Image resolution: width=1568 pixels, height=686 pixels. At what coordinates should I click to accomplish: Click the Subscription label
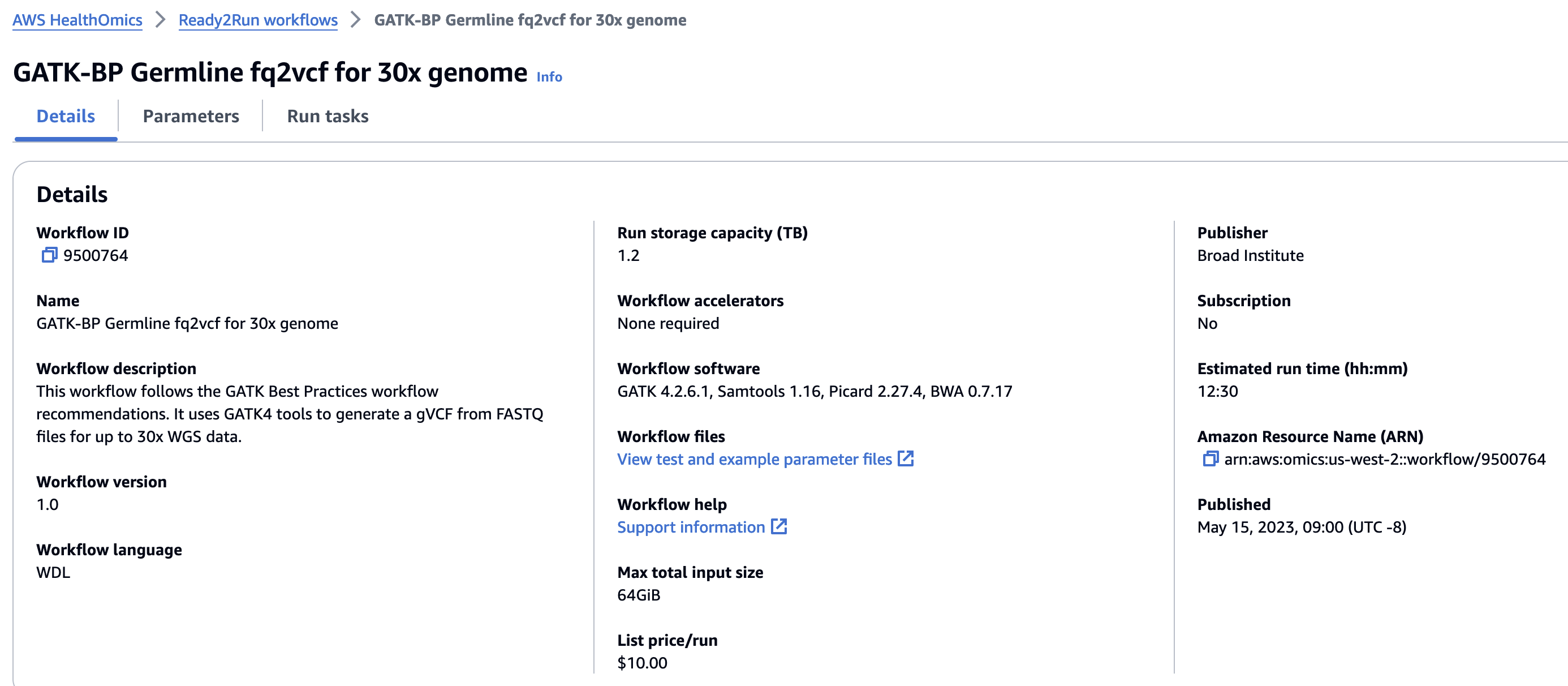1243,301
